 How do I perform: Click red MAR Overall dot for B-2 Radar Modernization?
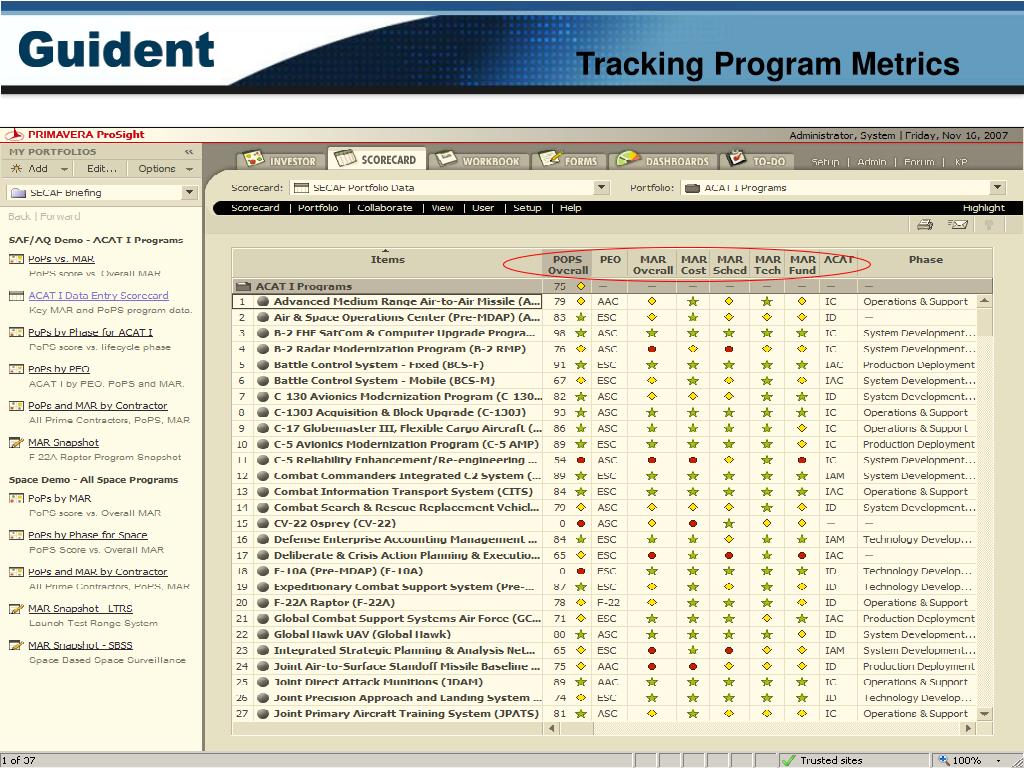tap(652, 349)
